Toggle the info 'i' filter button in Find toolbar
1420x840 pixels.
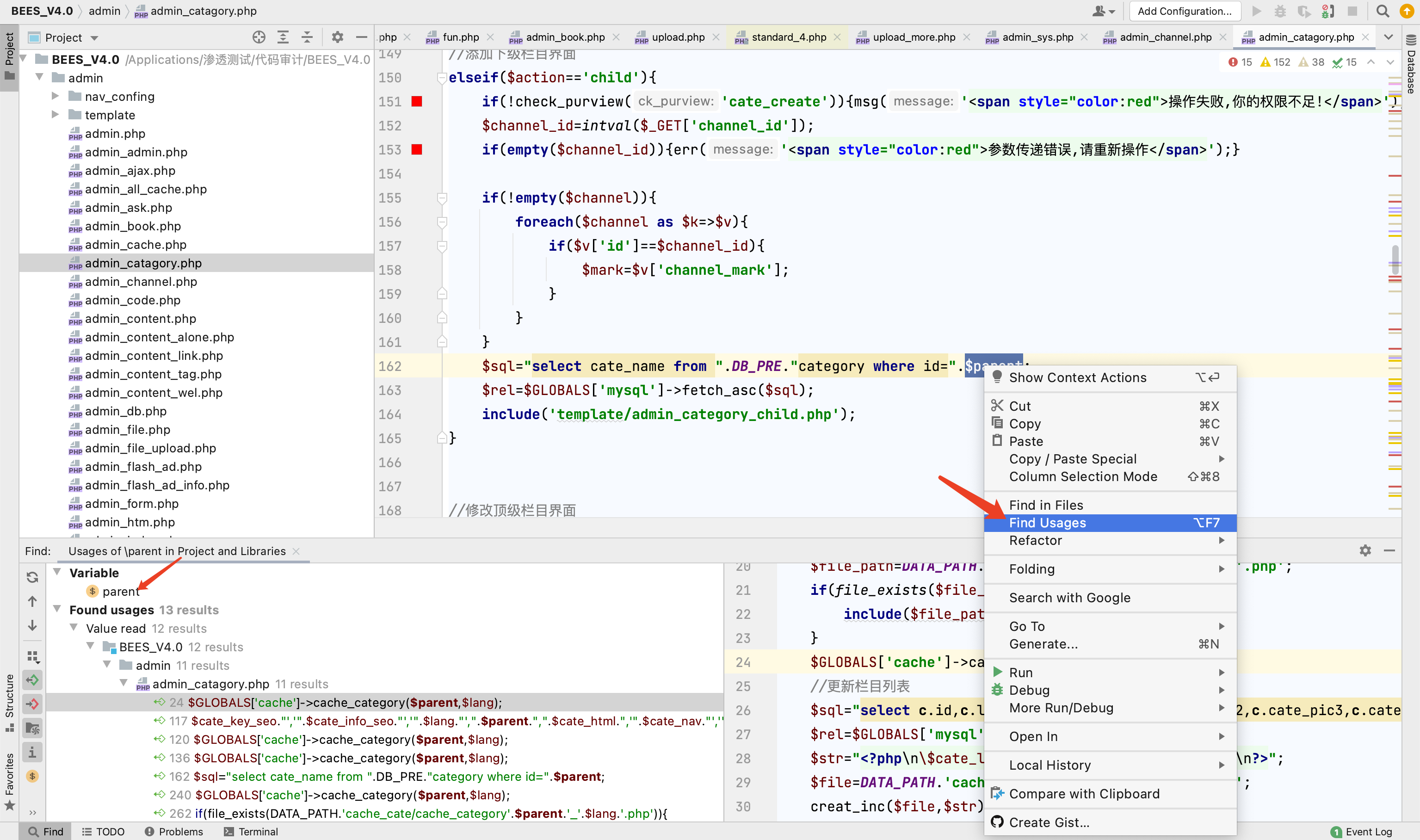click(x=32, y=752)
